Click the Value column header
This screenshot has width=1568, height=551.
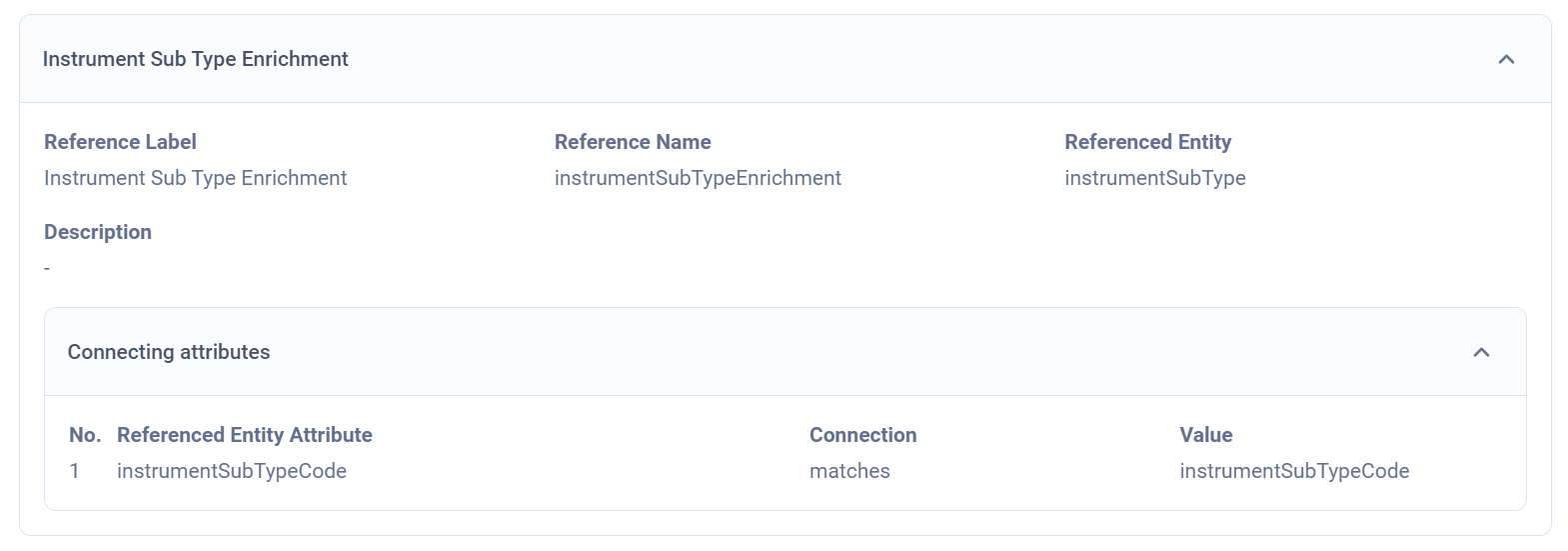click(1205, 435)
